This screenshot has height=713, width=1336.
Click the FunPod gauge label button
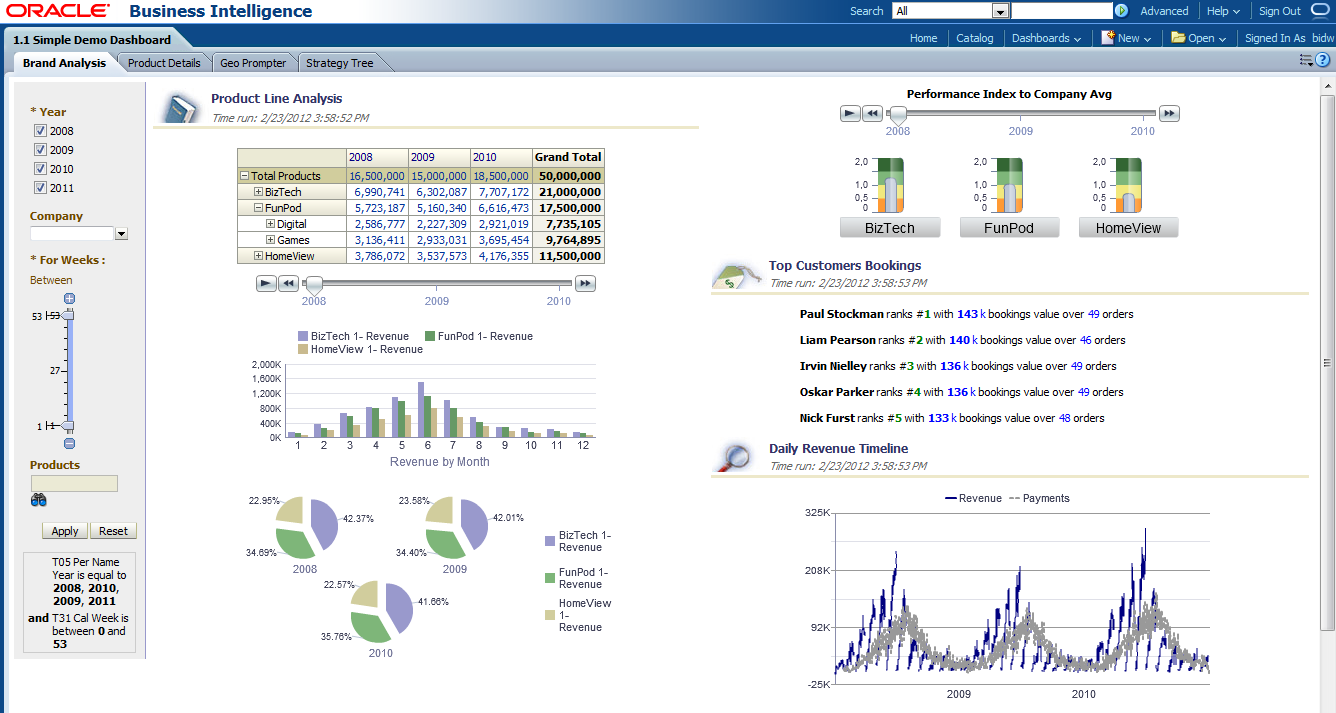(1009, 228)
